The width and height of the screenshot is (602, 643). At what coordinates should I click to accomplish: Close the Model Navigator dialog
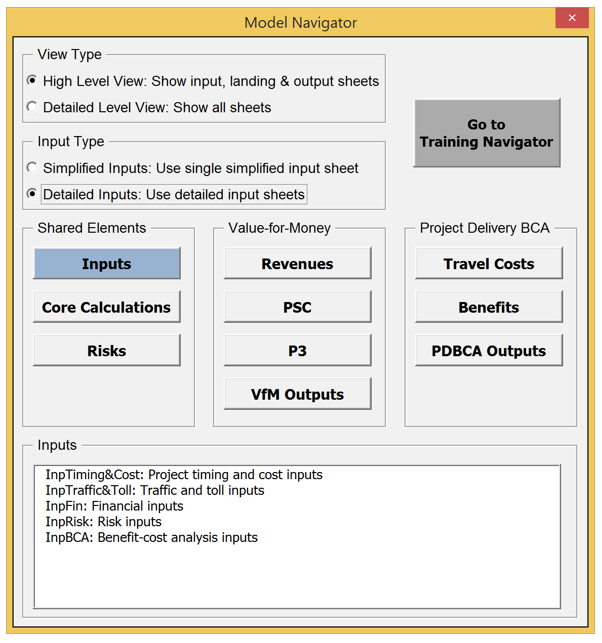click(572, 18)
